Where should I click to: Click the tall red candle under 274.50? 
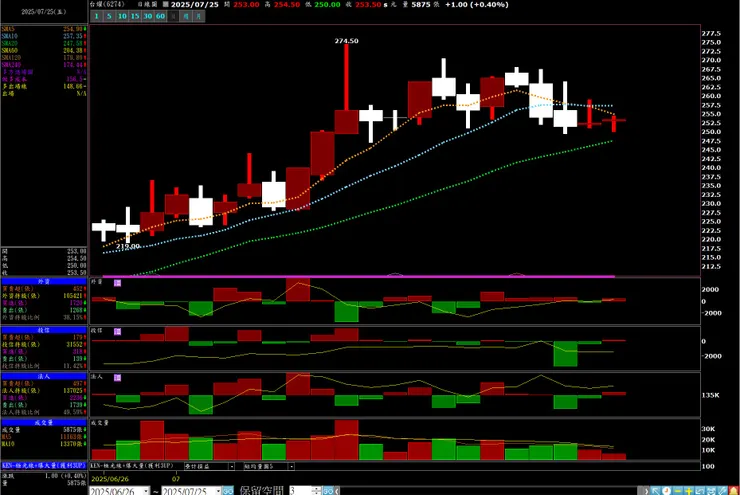coord(346,89)
